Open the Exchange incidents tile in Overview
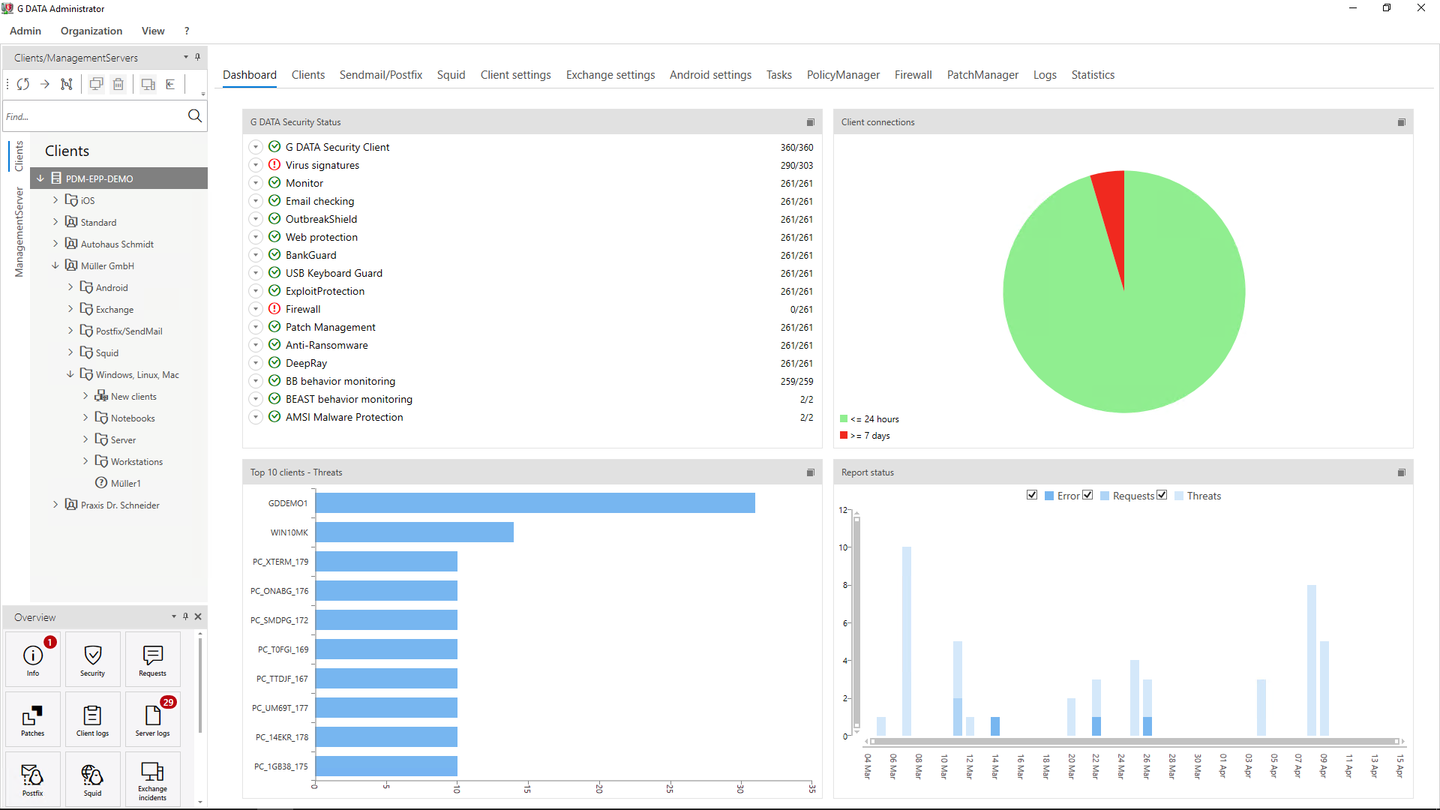Screen dimensions: 1440x810 pyautogui.click(x=153, y=779)
